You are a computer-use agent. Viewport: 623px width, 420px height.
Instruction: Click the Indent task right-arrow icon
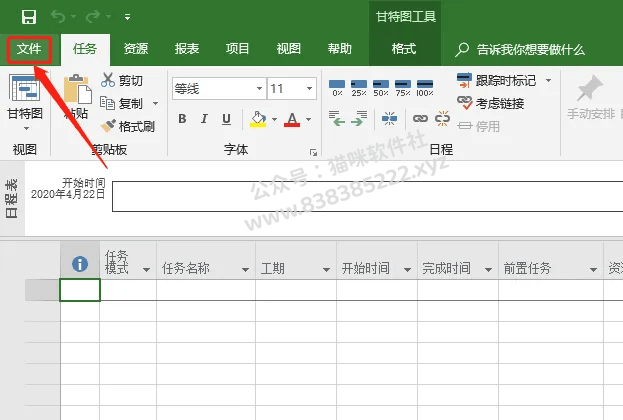coord(359,118)
